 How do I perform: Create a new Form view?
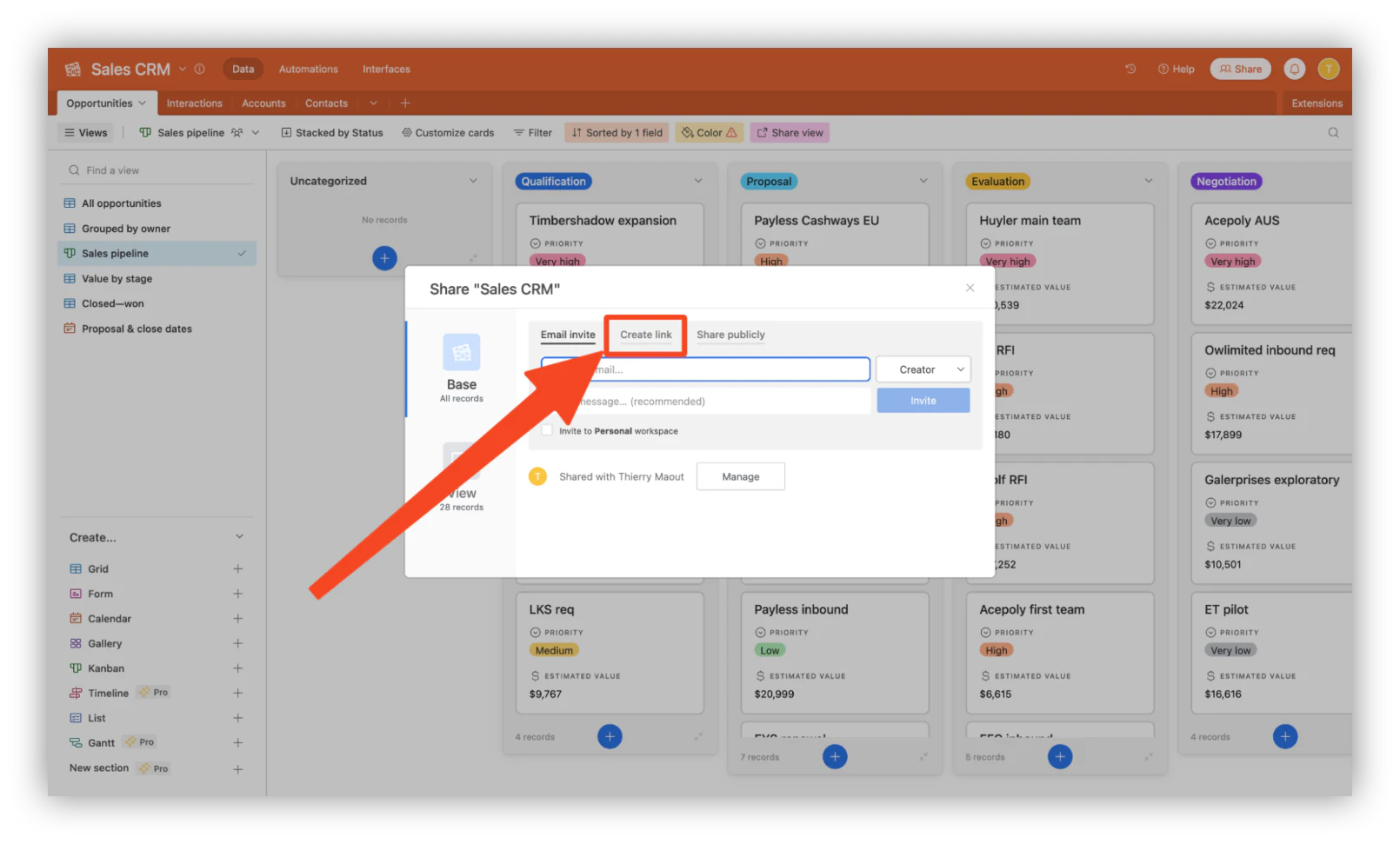pyautogui.click(x=237, y=594)
